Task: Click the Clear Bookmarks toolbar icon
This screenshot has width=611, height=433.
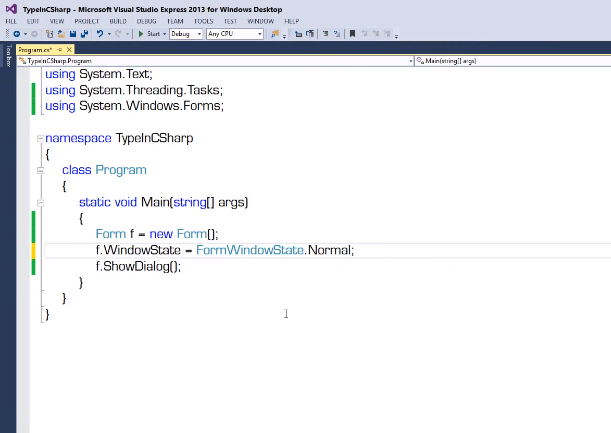Action: pyautogui.click(x=387, y=34)
